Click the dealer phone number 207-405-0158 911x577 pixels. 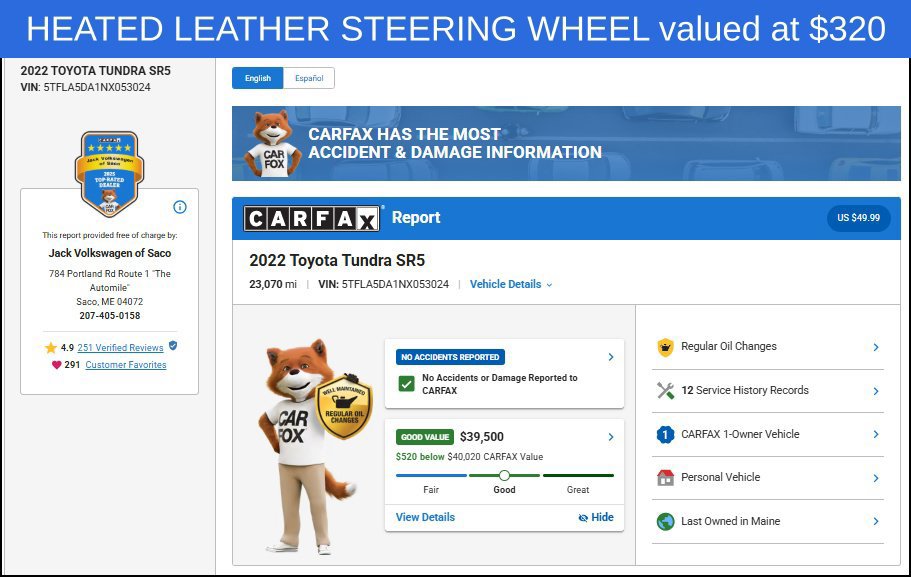click(x=110, y=316)
